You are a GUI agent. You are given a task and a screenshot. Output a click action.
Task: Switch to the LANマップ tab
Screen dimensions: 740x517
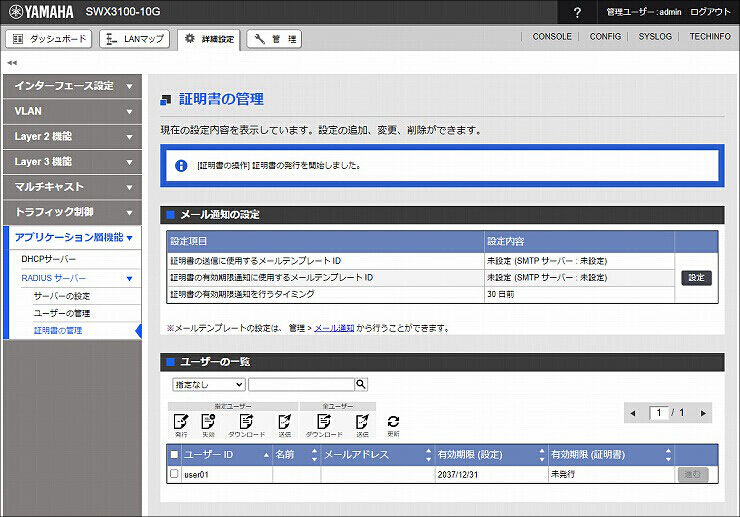pyautogui.click(x=135, y=39)
